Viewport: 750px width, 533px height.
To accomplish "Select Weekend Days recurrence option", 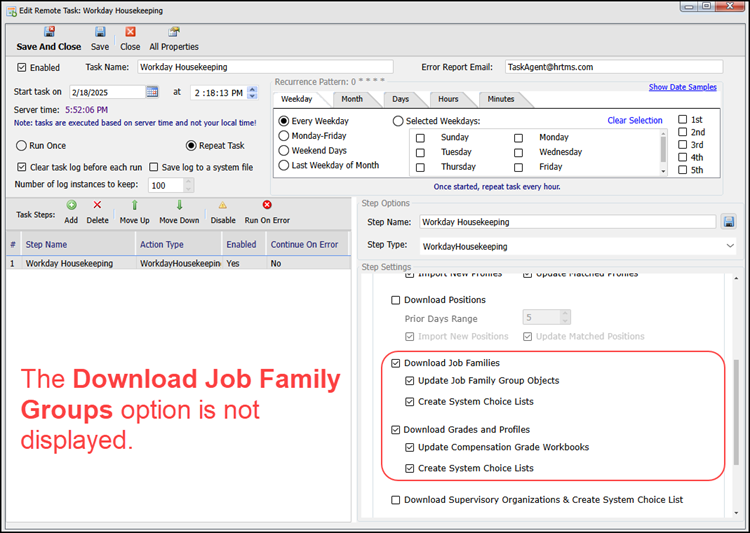I will [x=284, y=151].
